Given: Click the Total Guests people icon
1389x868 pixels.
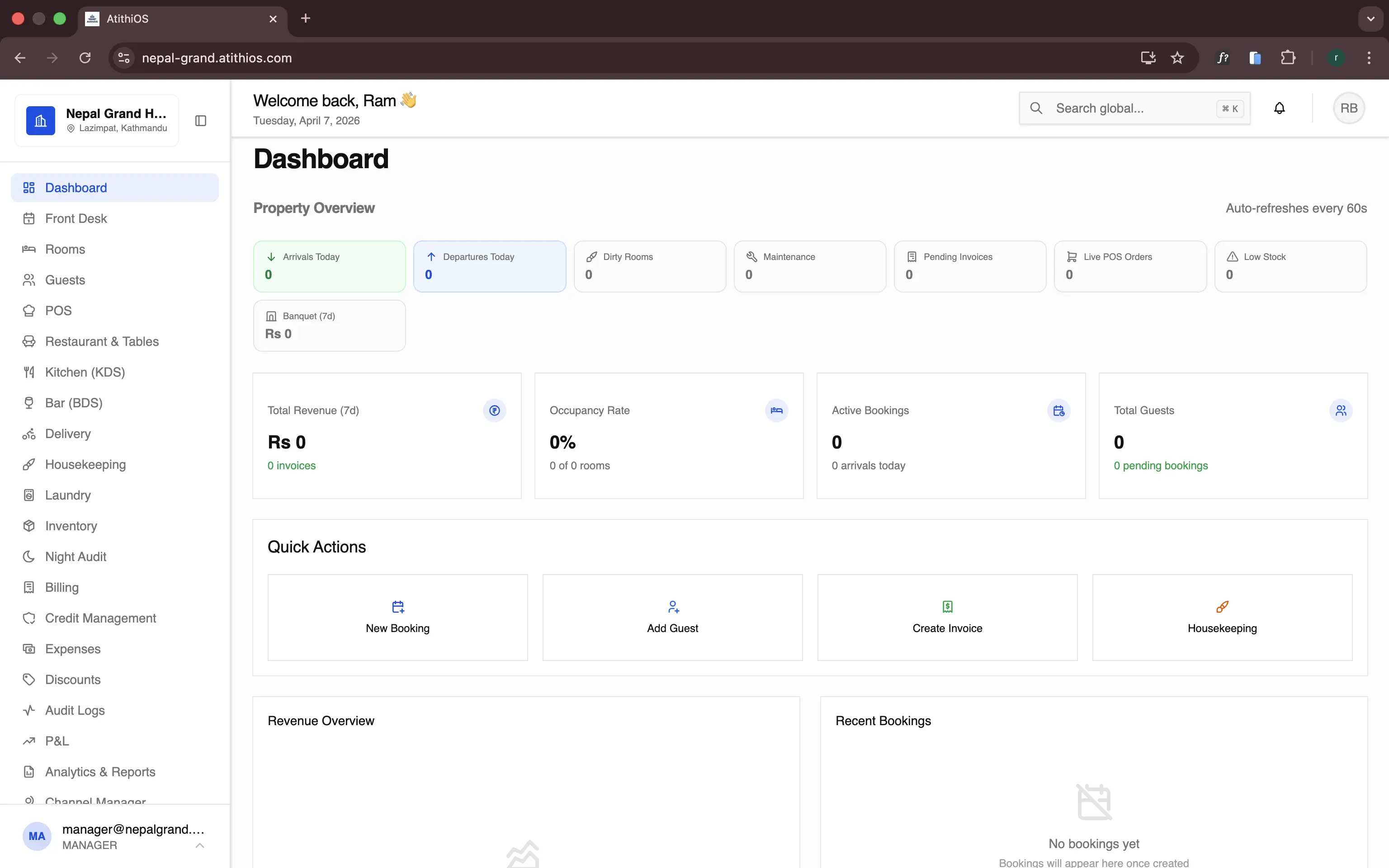Looking at the screenshot, I should tap(1341, 410).
